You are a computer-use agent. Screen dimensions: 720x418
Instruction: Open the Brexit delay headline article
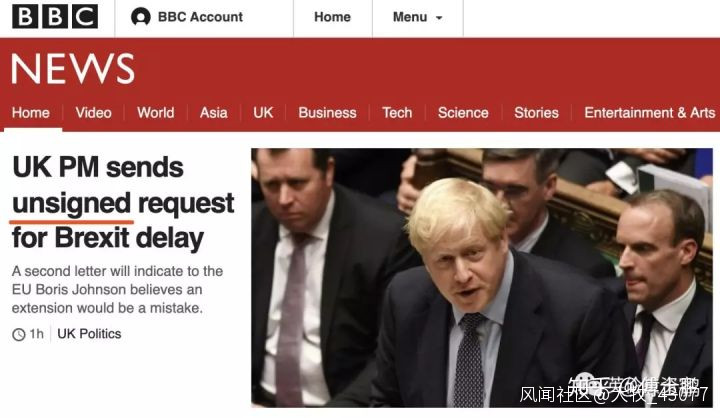[x=123, y=203]
